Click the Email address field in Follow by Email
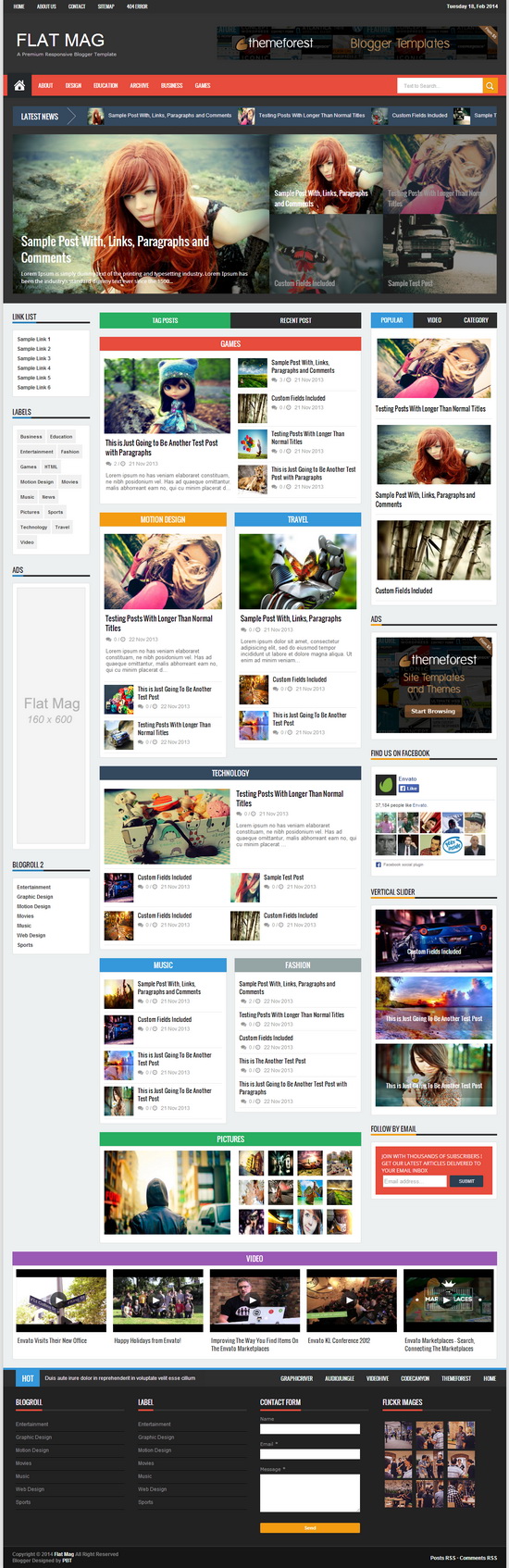 pos(414,1181)
